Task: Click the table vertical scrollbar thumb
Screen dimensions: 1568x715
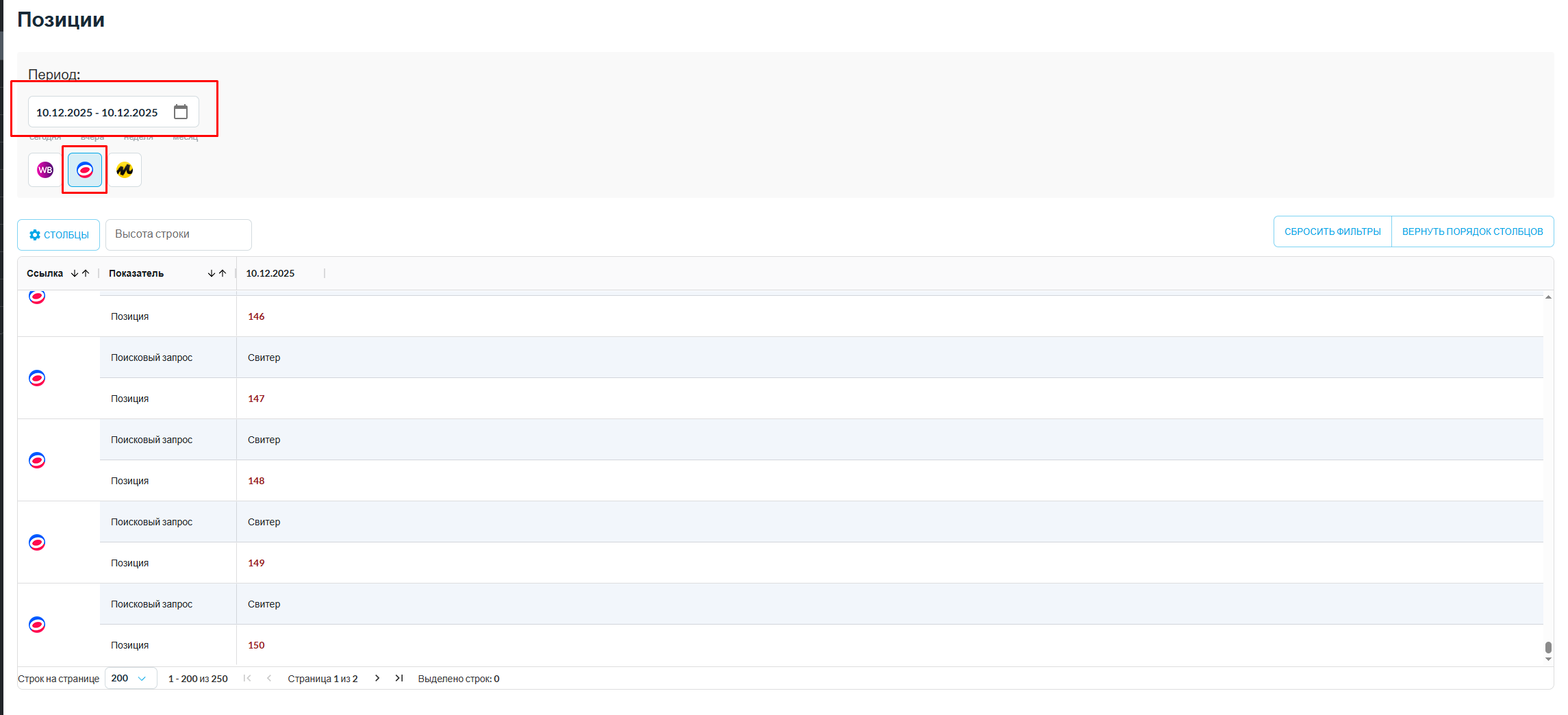Action: pyautogui.click(x=1548, y=647)
